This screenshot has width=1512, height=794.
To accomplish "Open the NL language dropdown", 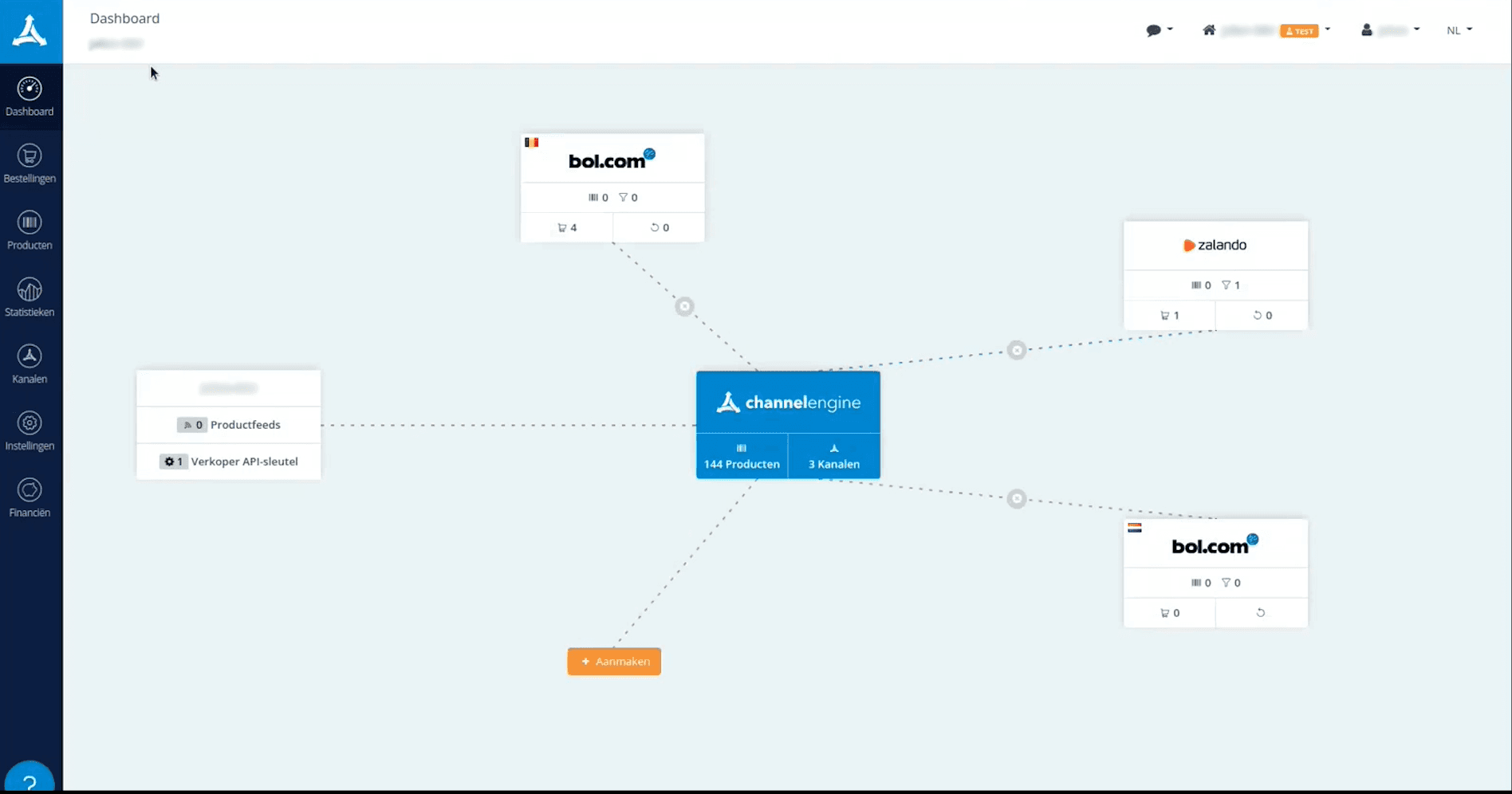I will click(1459, 30).
